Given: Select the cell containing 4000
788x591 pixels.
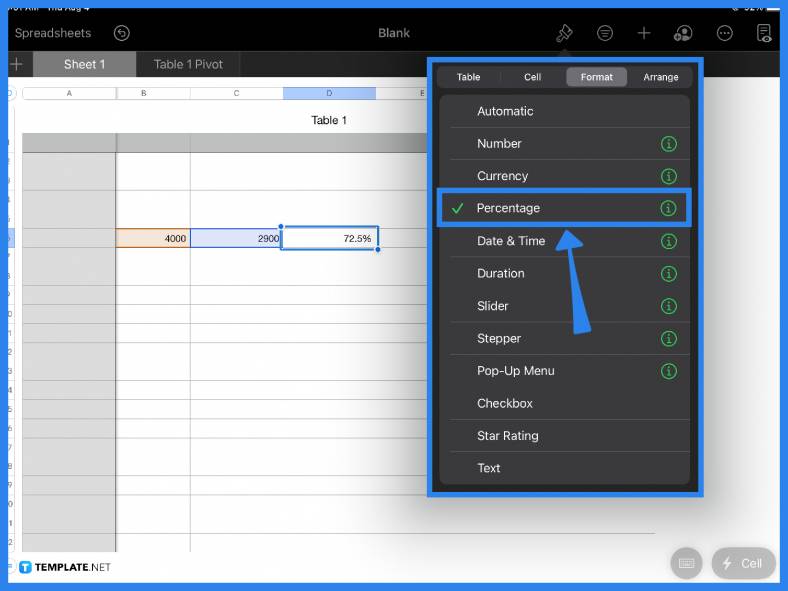Looking at the screenshot, I should 153,239.
